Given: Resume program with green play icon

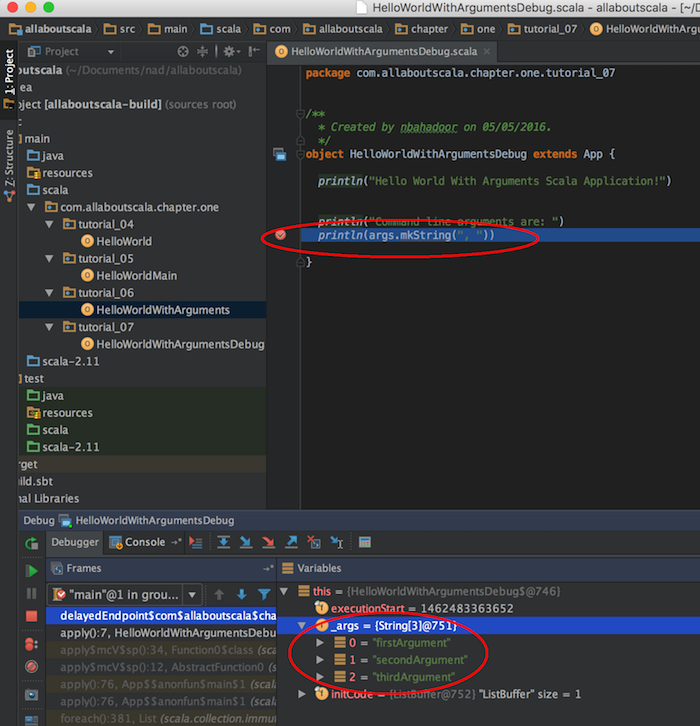Looking at the screenshot, I should tap(31, 570).
